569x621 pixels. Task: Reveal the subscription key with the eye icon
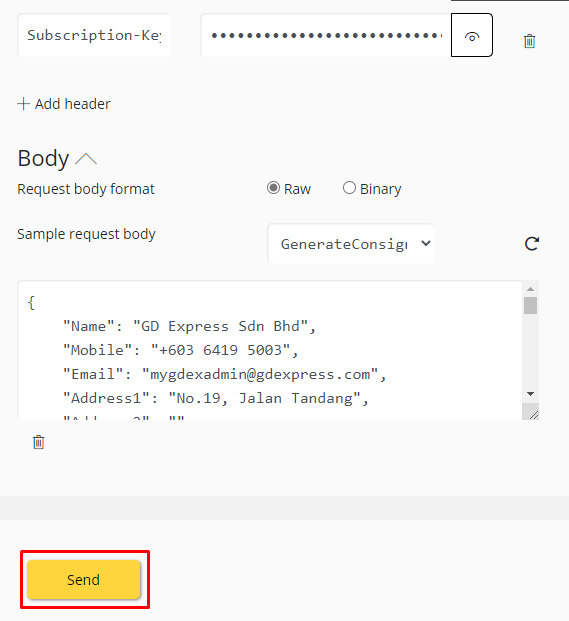point(472,35)
